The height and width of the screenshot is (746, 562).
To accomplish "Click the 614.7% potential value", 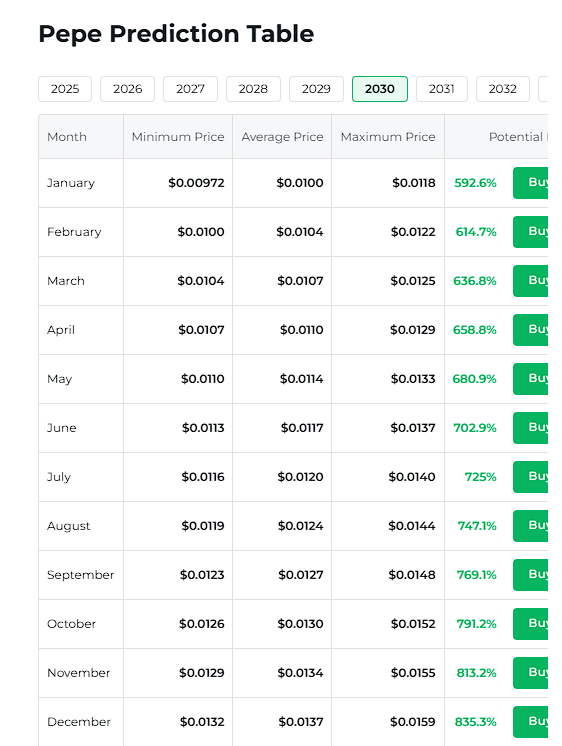I will pyautogui.click(x=476, y=232).
